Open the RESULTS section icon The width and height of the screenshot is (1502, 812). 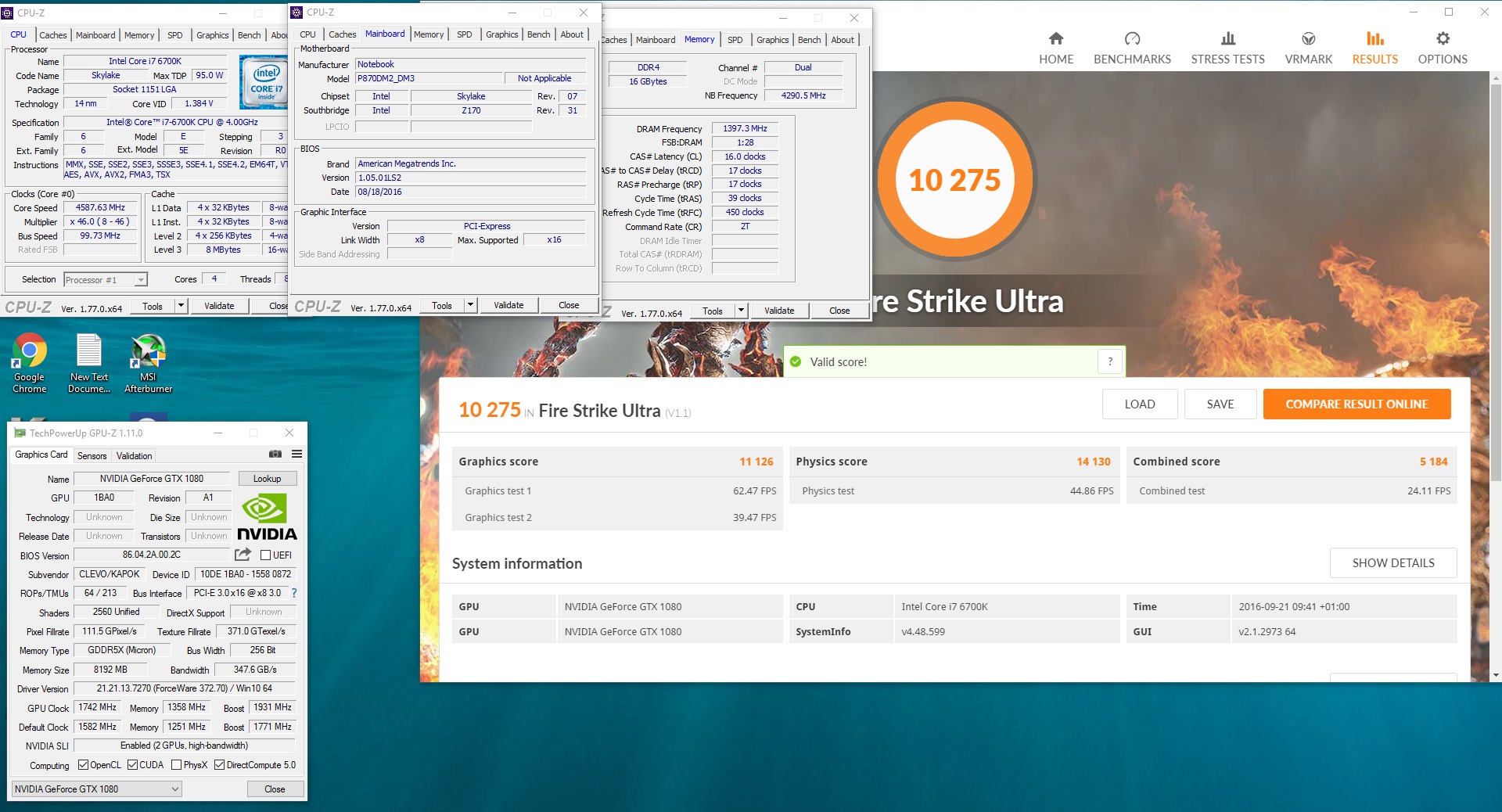[1375, 38]
